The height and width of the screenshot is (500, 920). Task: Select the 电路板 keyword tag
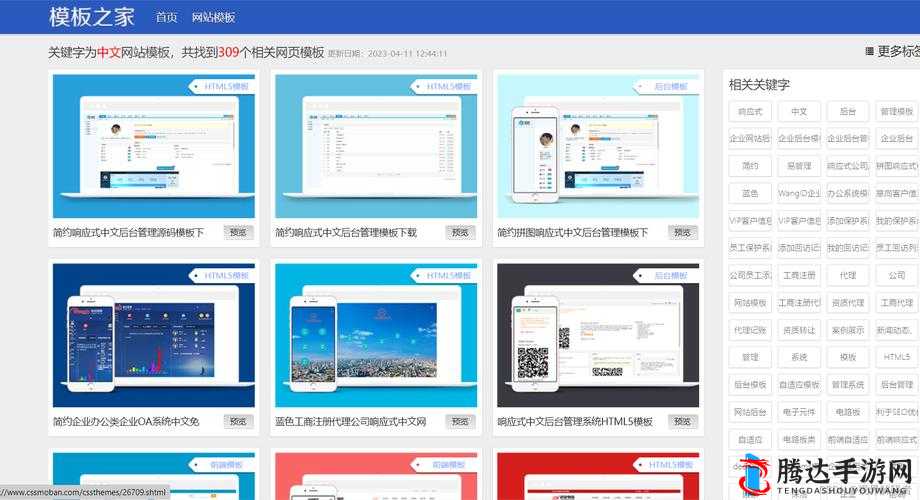pyautogui.click(x=847, y=412)
